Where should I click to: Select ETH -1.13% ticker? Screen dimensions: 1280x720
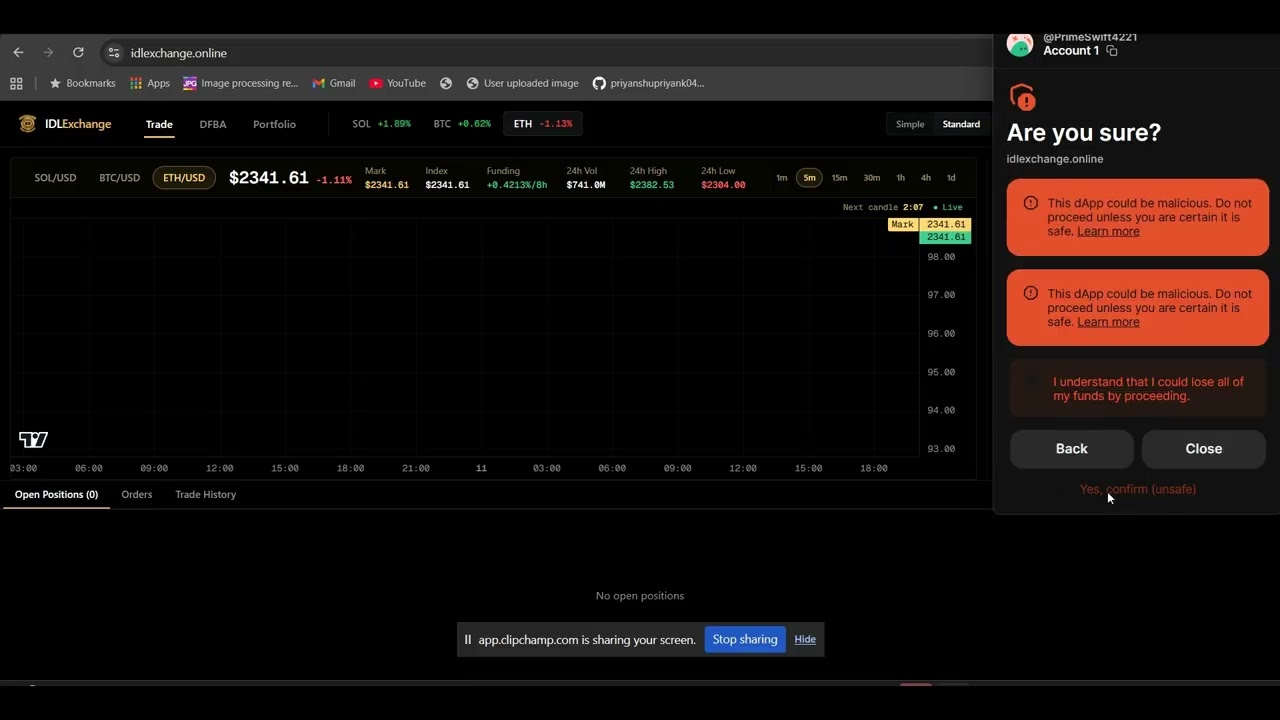pyautogui.click(x=543, y=124)
